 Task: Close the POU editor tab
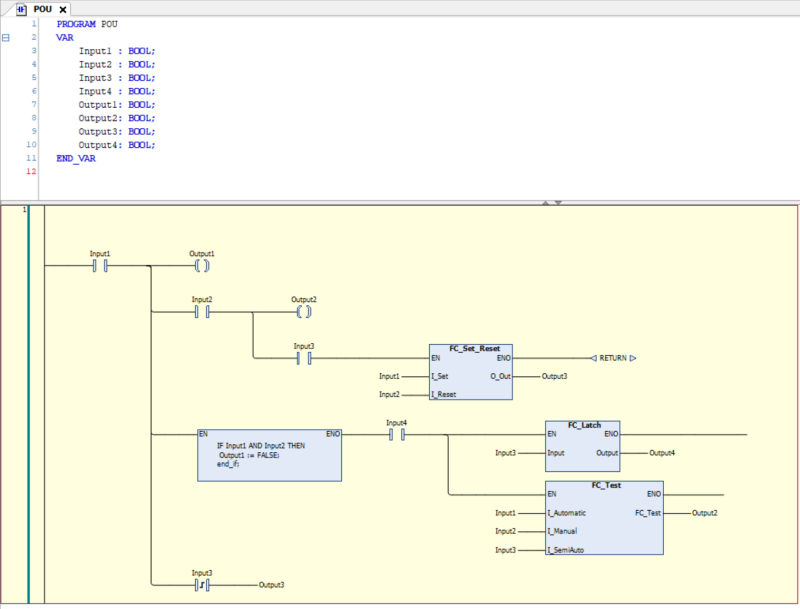tap(63, 9)
